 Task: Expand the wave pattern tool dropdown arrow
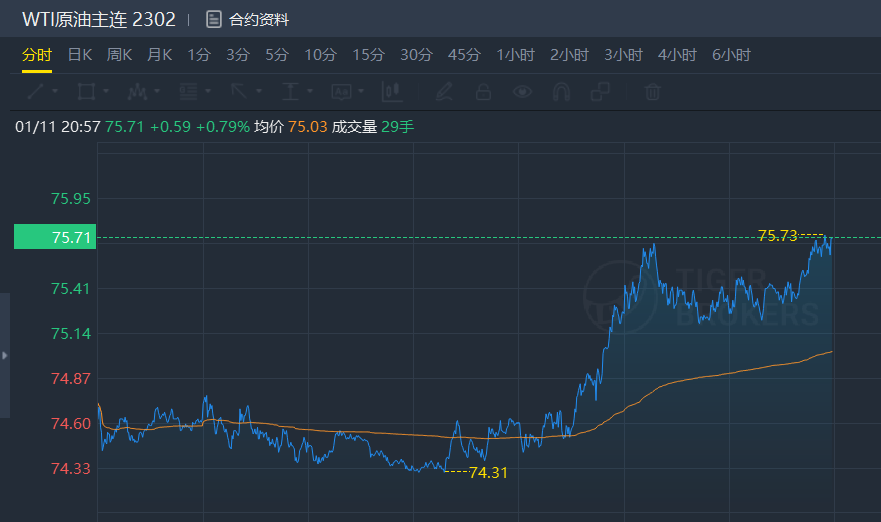tap(157, 91)
